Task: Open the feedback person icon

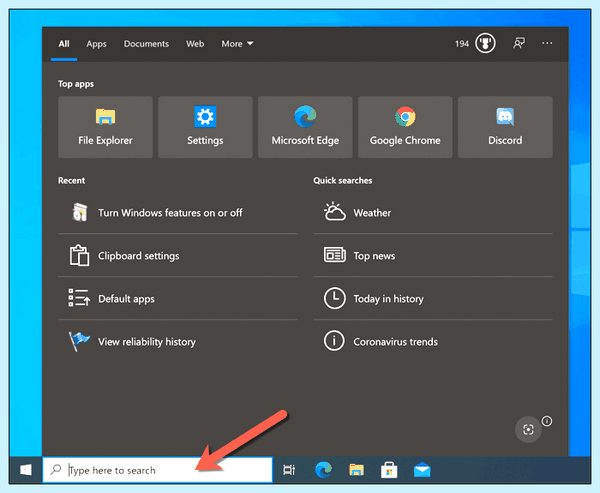Action: coord(519,43)
